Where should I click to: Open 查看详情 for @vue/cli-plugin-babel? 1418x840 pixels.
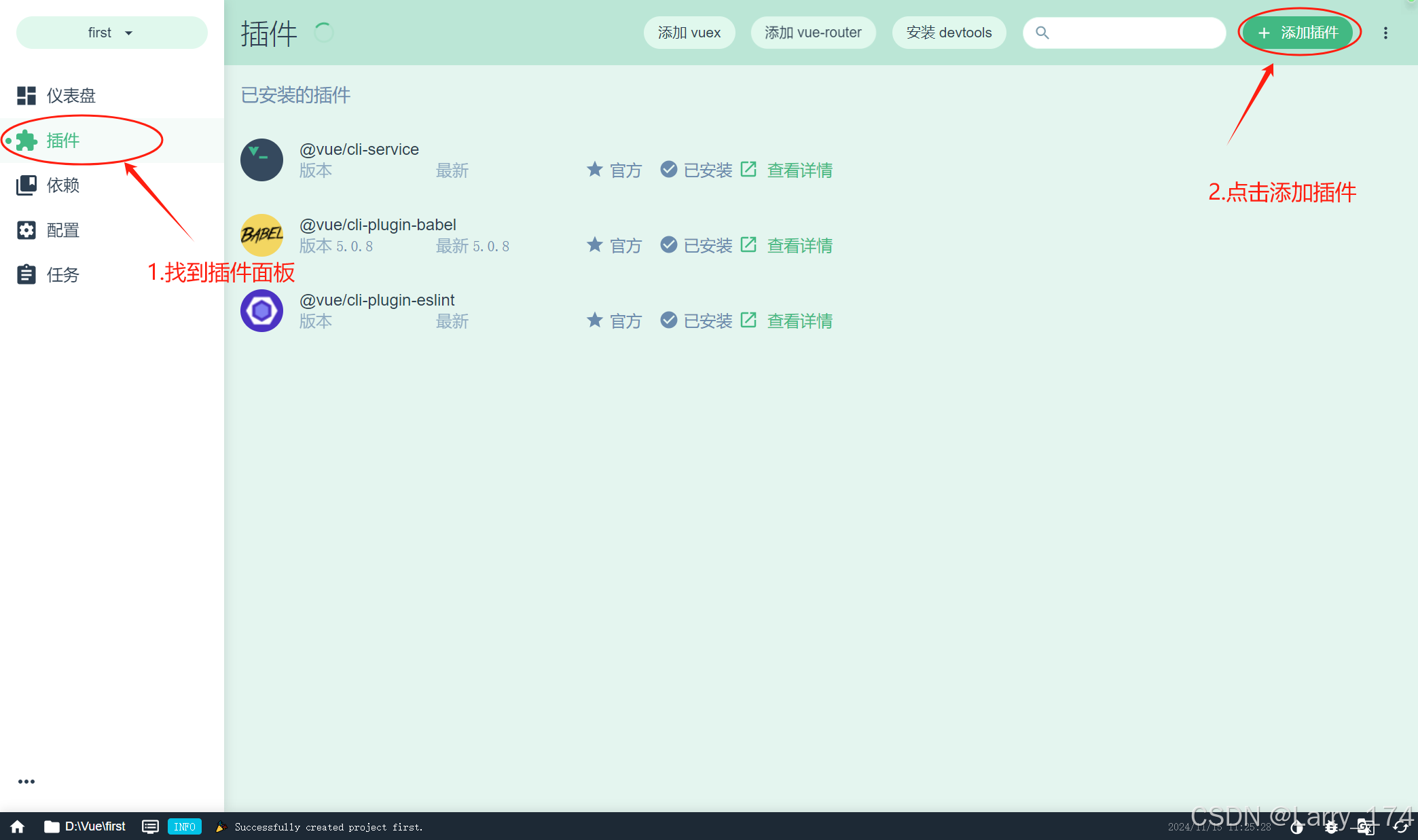coord(799,245)
